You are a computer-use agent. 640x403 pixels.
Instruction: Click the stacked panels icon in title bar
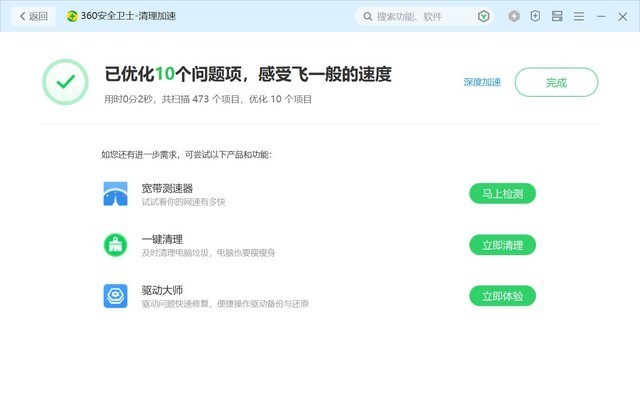point(557,16)
